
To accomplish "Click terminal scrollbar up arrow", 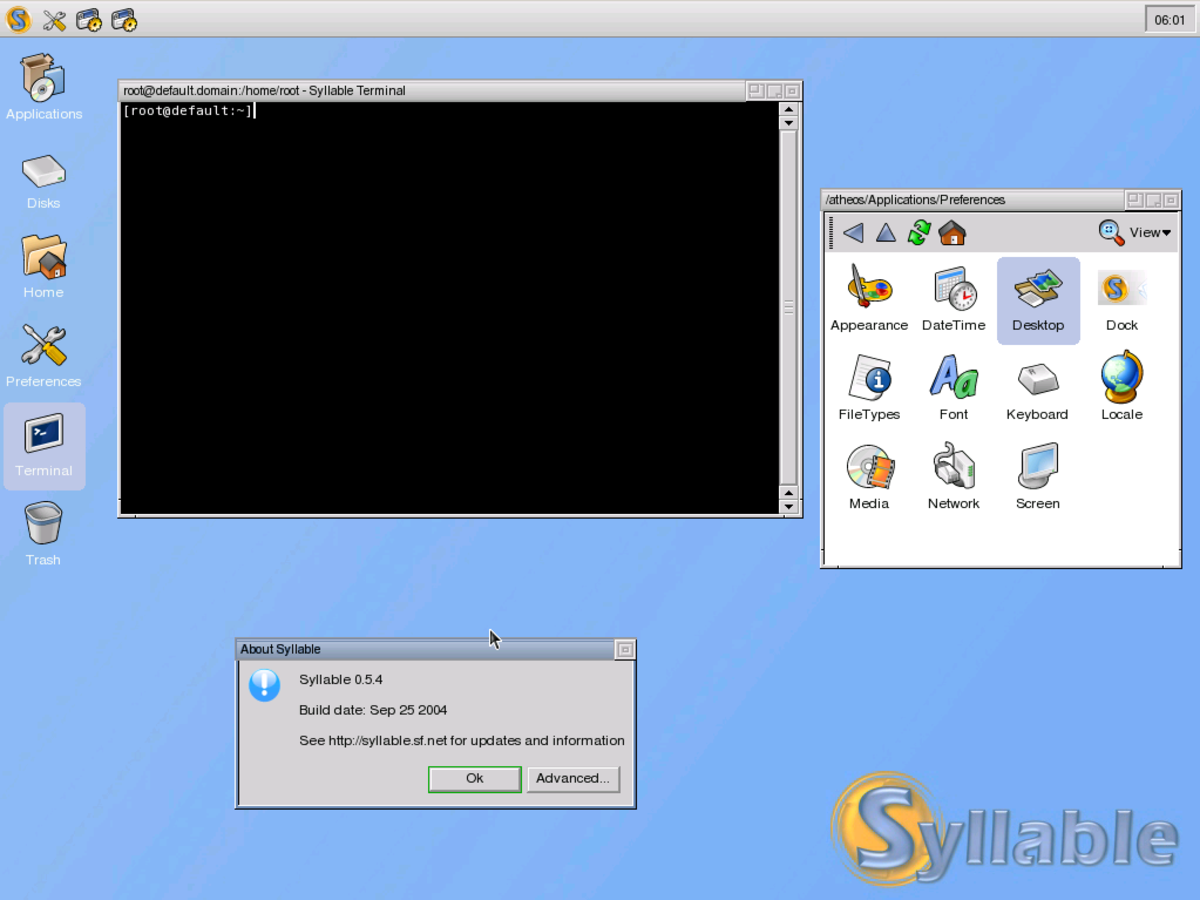I will pos(789,108).
